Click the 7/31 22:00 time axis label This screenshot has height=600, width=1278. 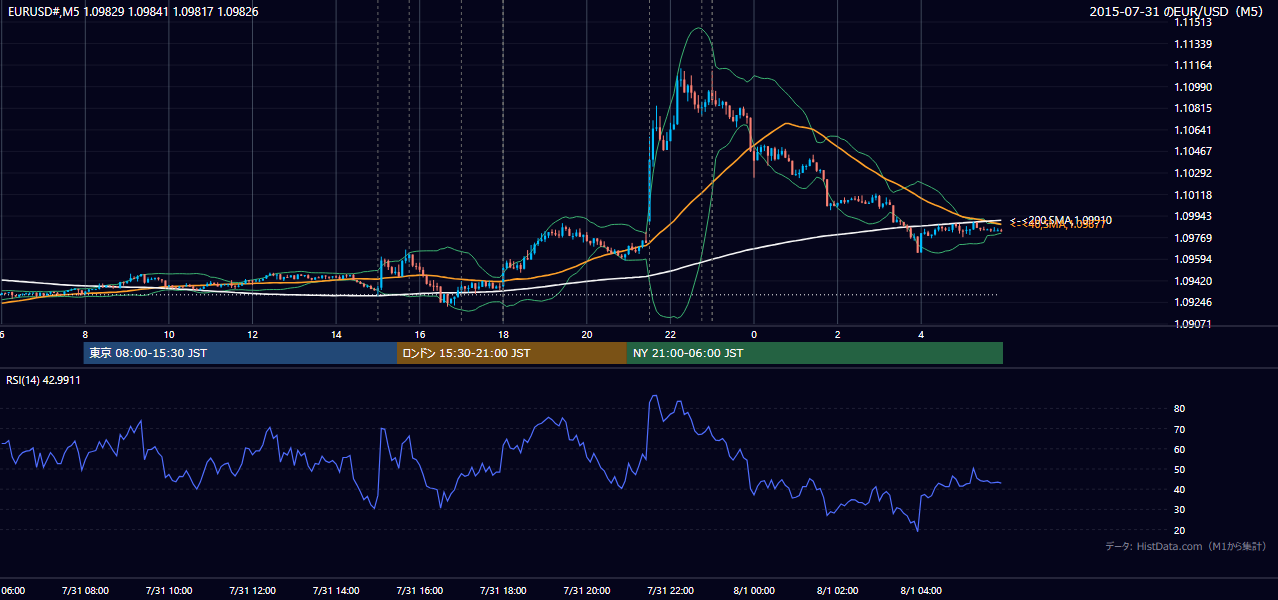[x=670, y=591]
